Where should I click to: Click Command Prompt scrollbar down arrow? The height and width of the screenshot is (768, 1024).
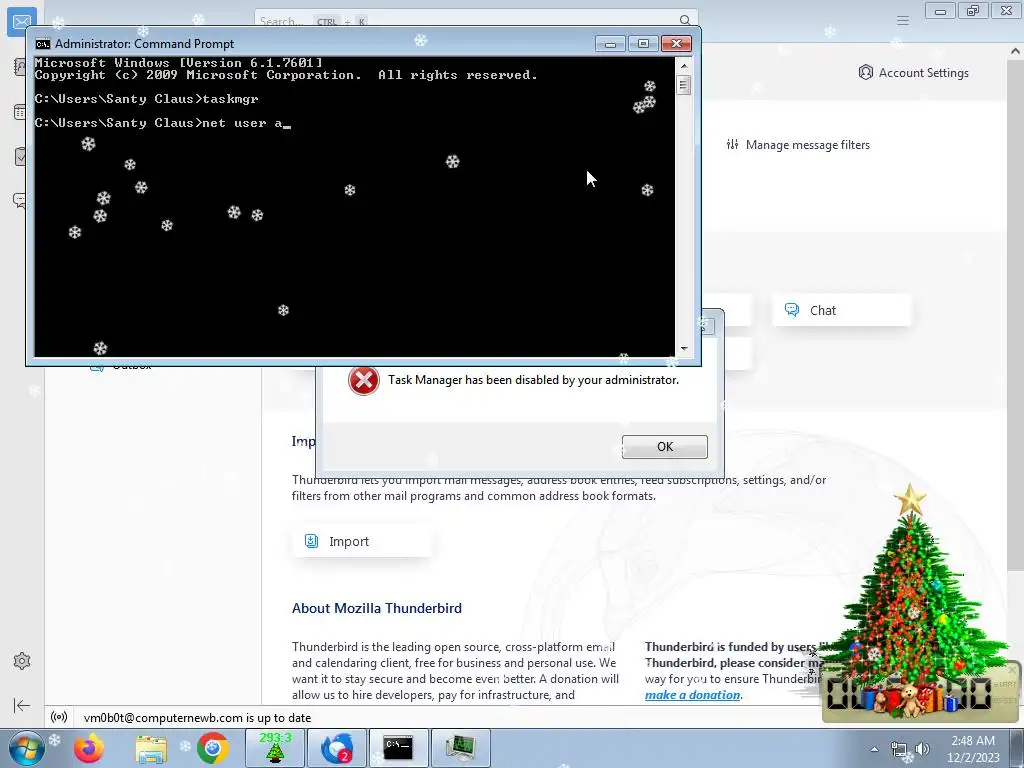pyautogui.click(x=684, y=349)
